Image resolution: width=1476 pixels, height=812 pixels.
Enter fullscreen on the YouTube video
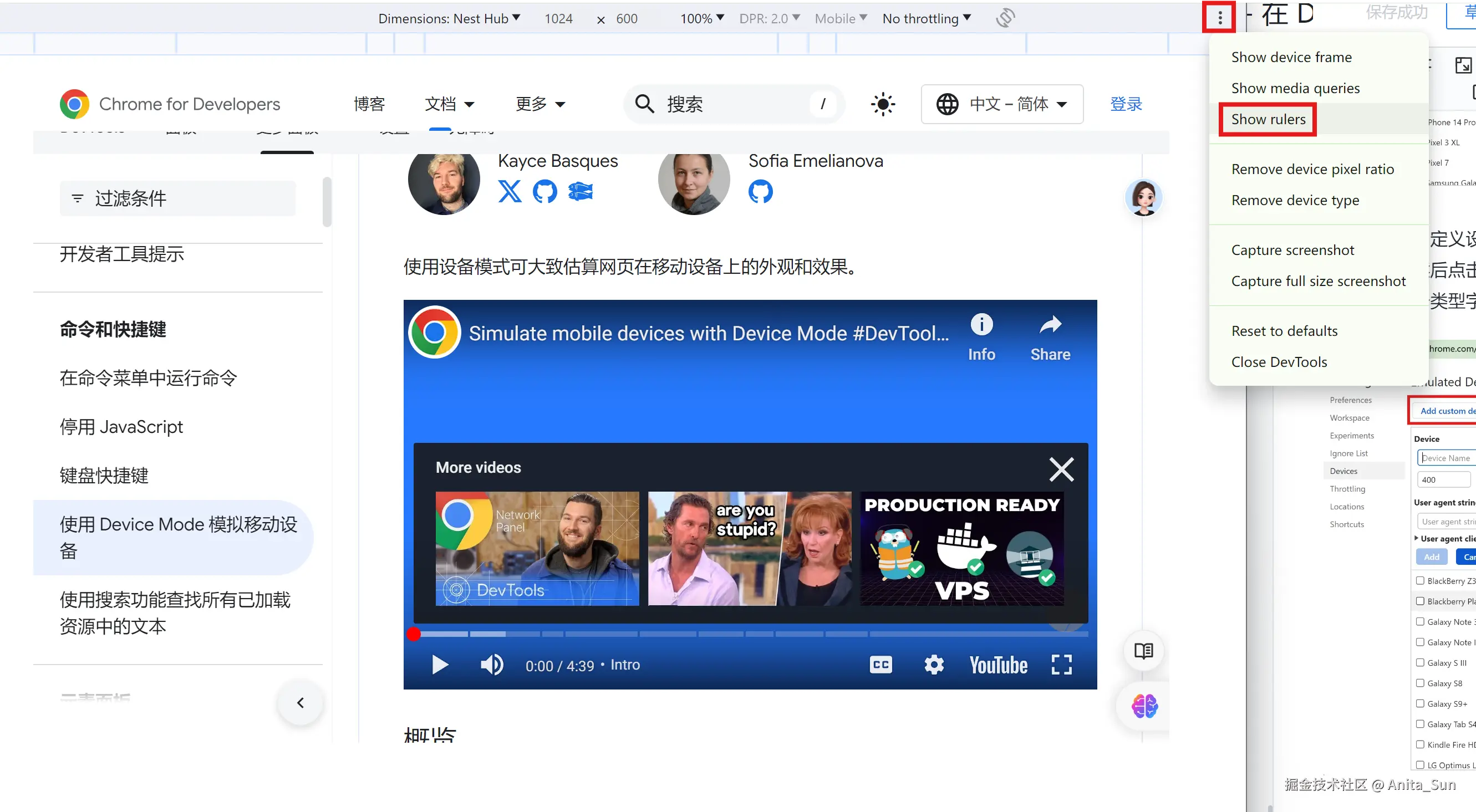[1061, 665]
